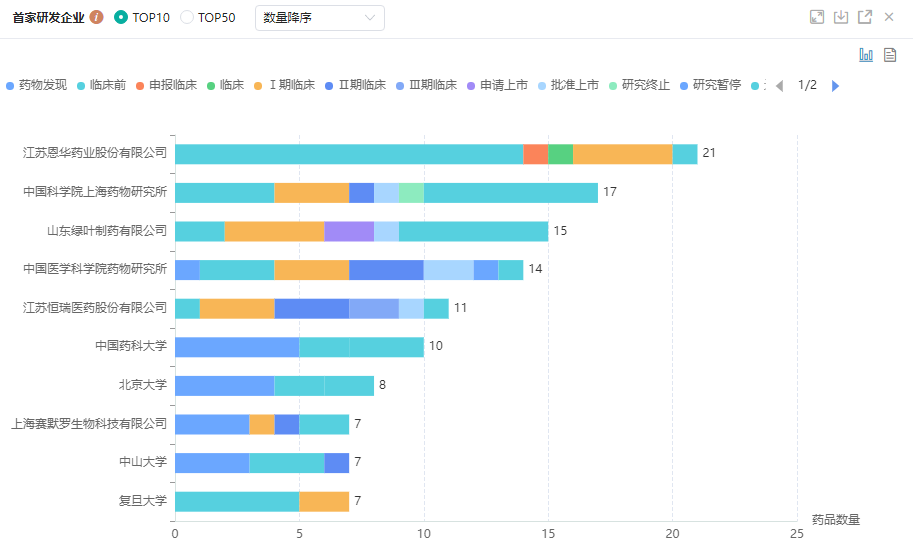The width and height of the screenshot is (913, 547).
Task: Click orange segment in 复旦大学 bar
Action: coord(324,502)
